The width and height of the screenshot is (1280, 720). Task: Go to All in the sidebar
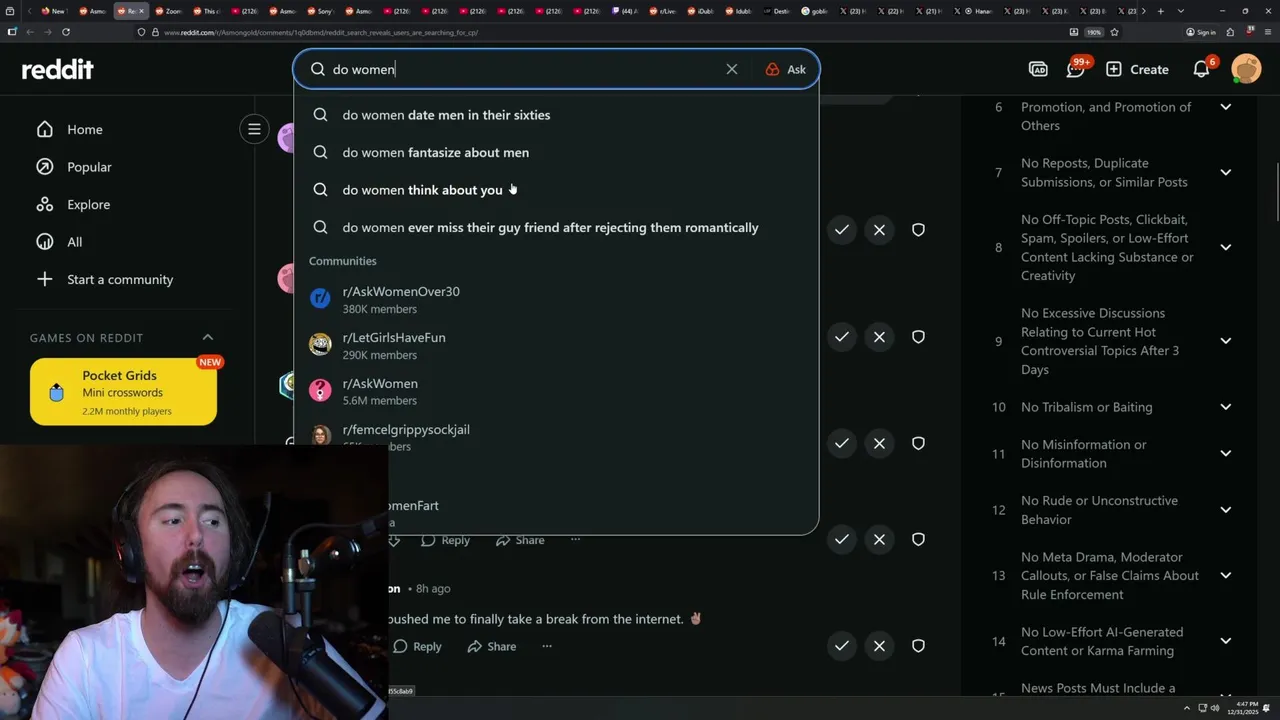[x=59, y=242]
